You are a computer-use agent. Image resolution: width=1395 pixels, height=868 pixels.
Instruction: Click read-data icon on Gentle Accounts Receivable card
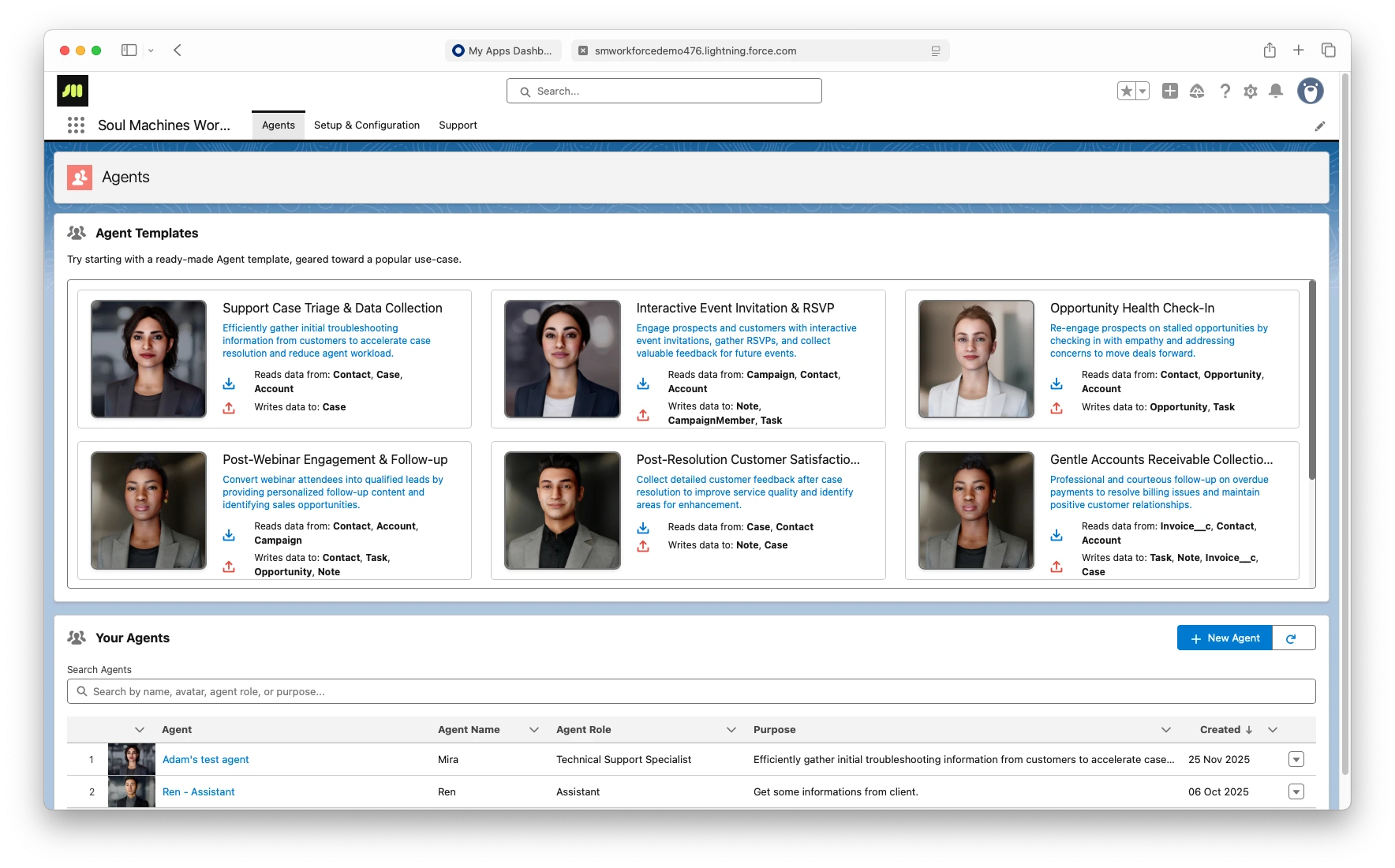1057,535
